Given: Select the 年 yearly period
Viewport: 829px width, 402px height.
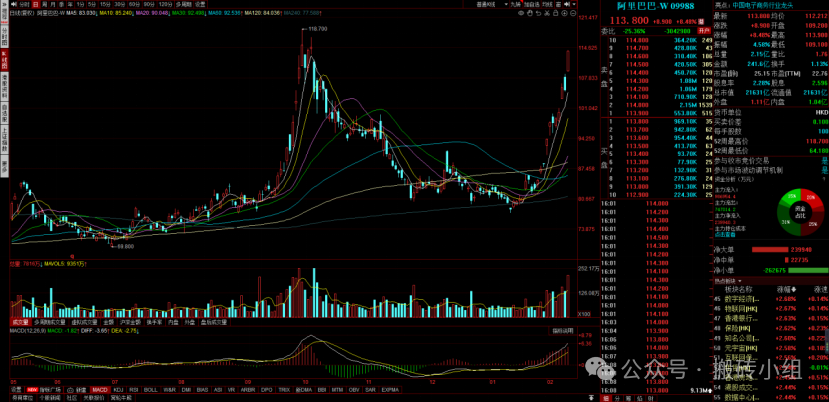Looking at the screenshot, I should tap(70, 4).
